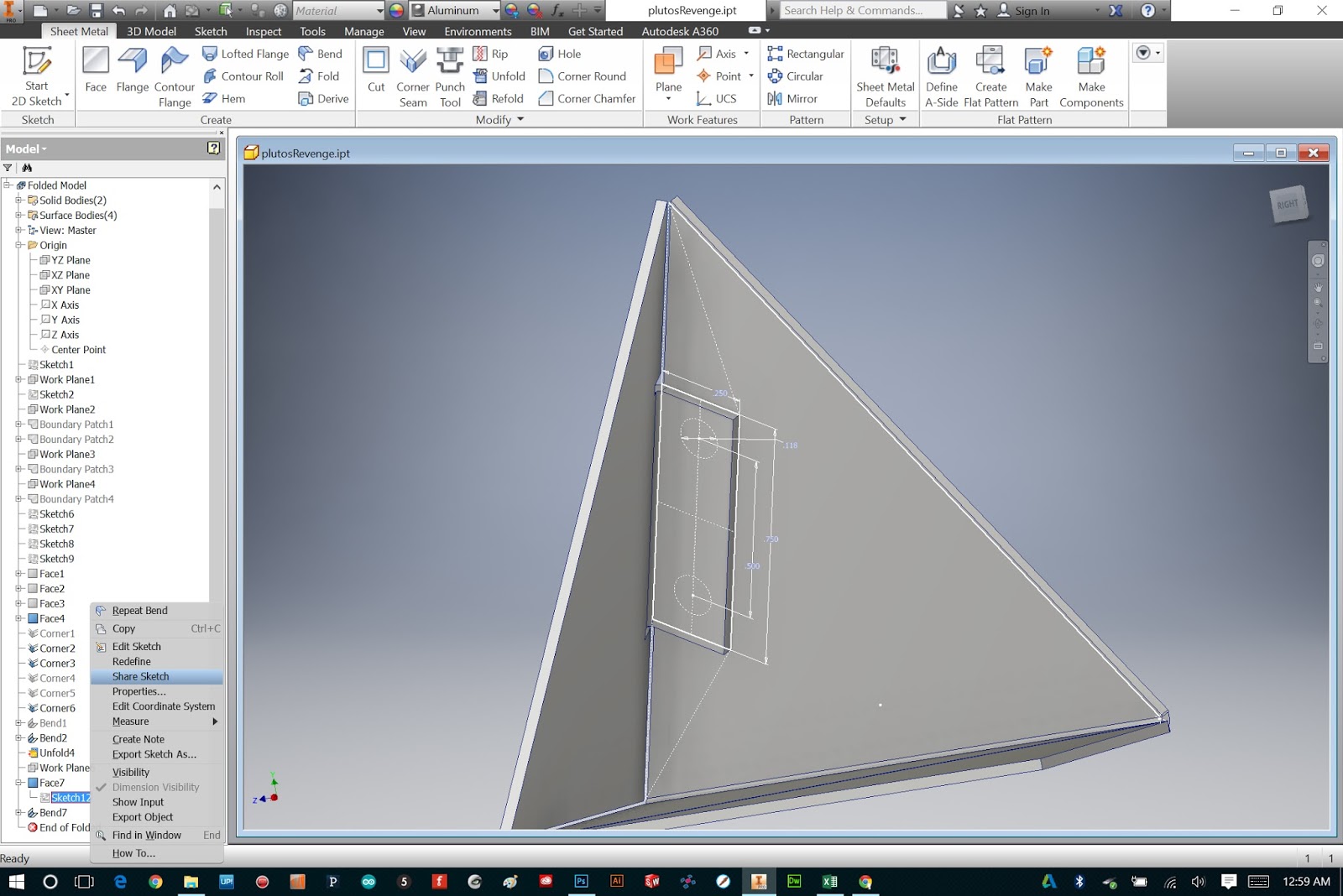The image size is (1343, 896).
Task: Click Create Flat Pattern
Action: 990,74
